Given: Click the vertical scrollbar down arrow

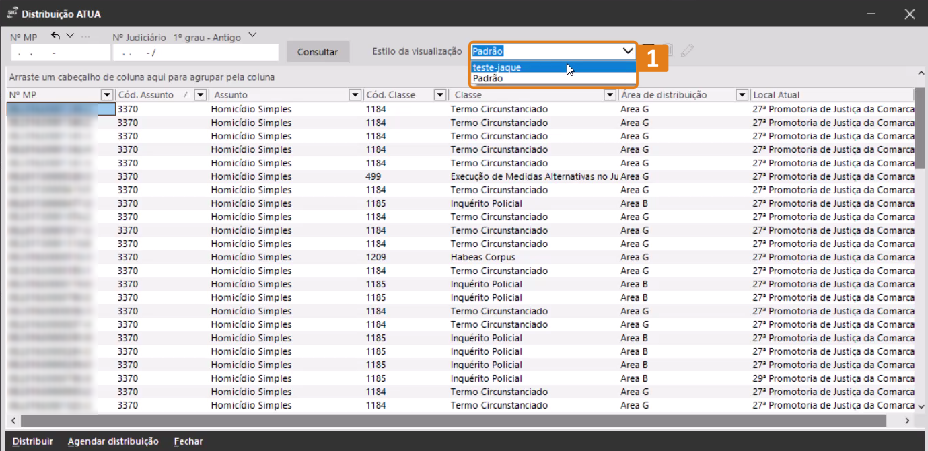Looking at the screenshot, I should point(920,407).
